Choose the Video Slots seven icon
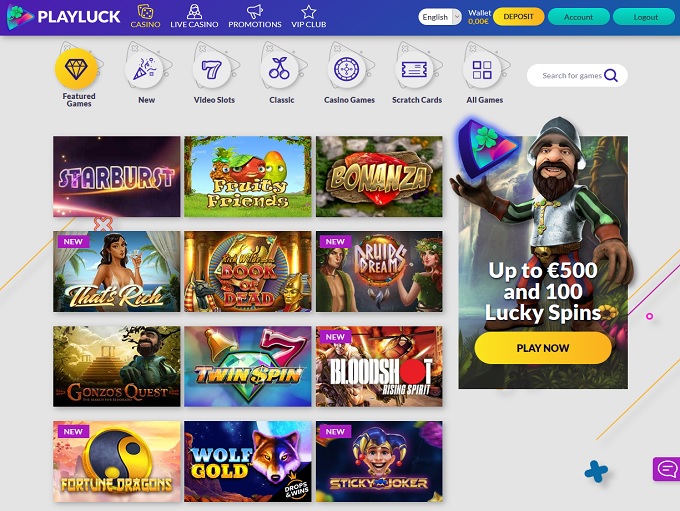This screenshot has height=511, width=680. pyautogui.click(x=212, y=69)
